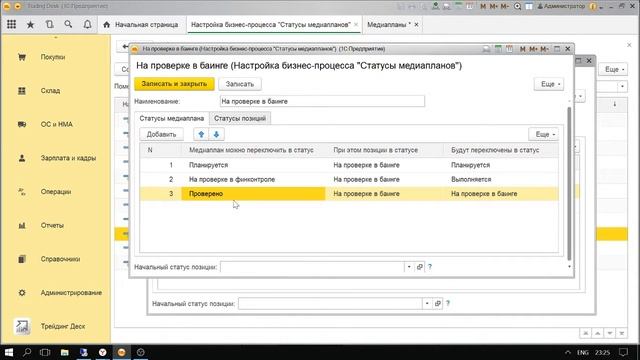The image size is (640, 360).
Task: Open Windows taskbar search
Action: [x=27, y=352]
